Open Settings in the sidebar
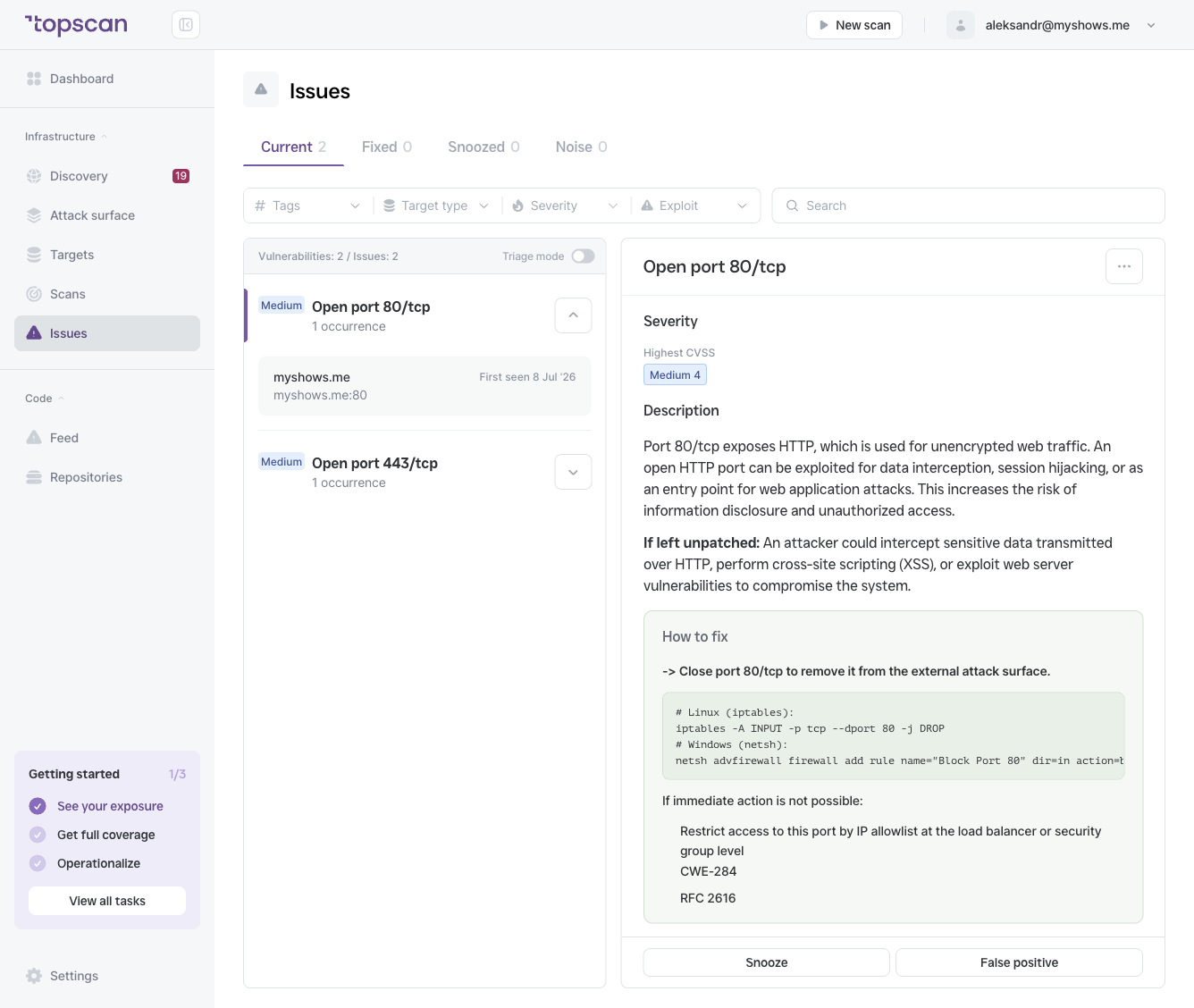This screenshot has width=1194, height=1008. [x=107, y=976]
